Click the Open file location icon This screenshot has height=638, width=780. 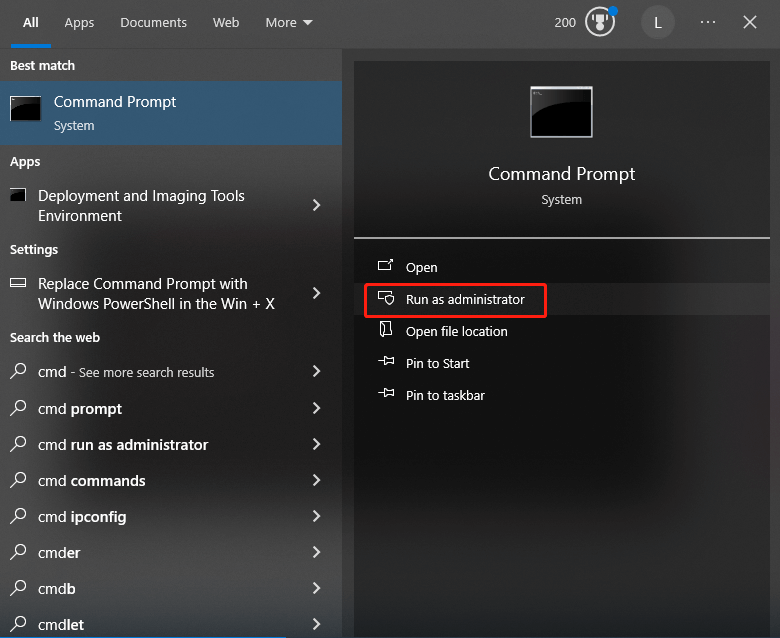coord(386,329)
